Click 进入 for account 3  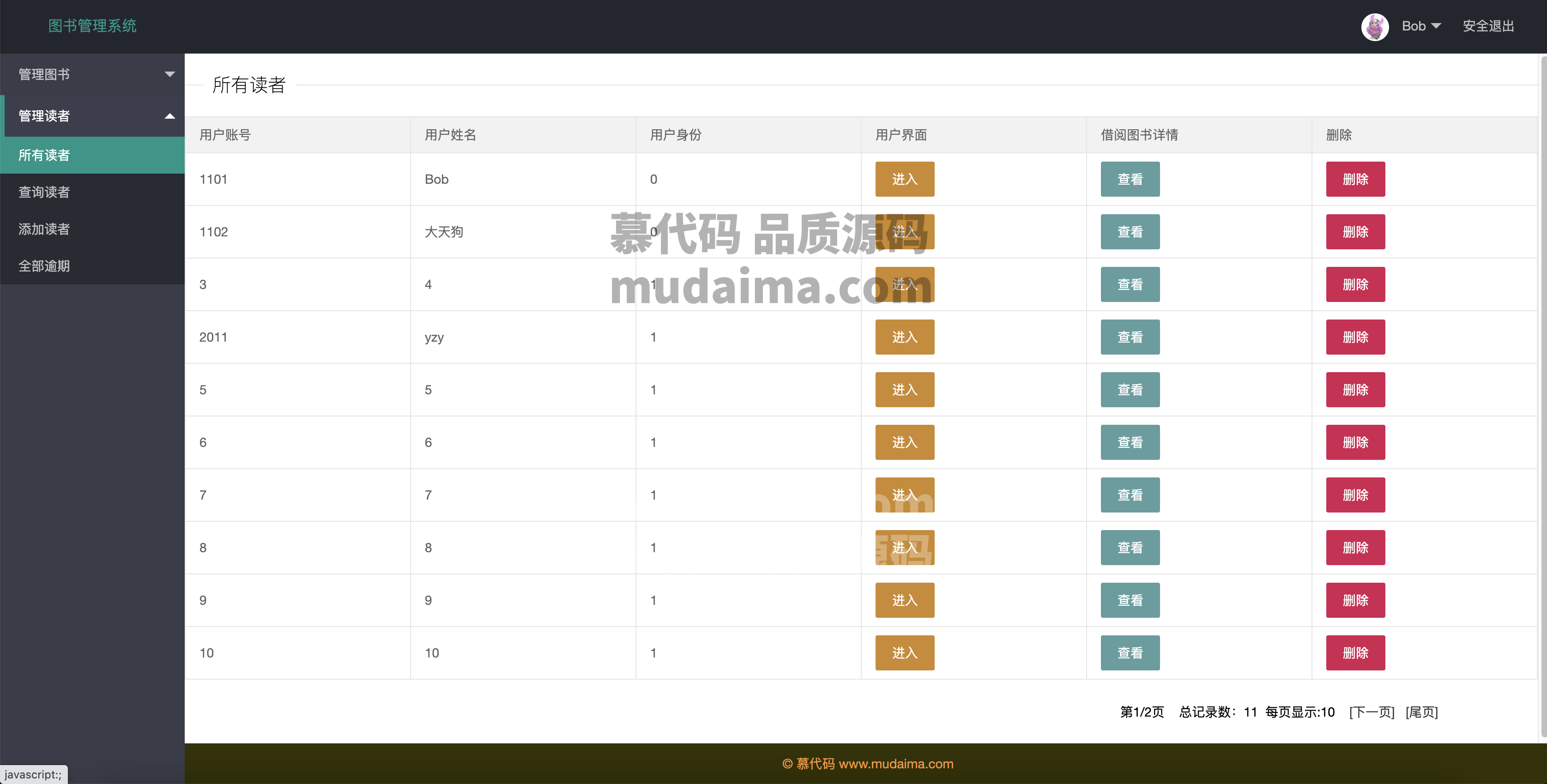click(x=905, y=284)
